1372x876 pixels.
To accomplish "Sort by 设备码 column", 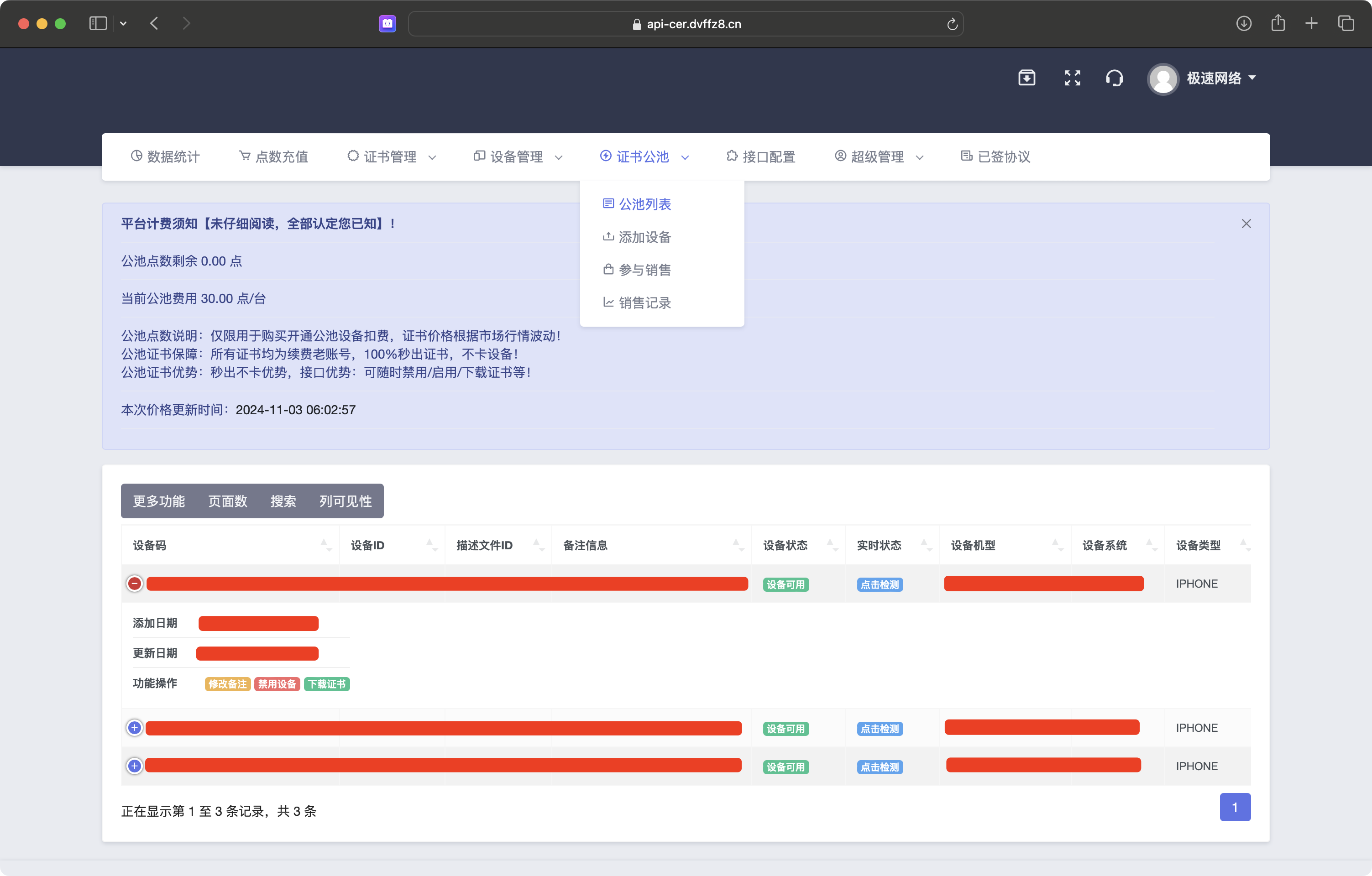I will click(x=230, y=546).
